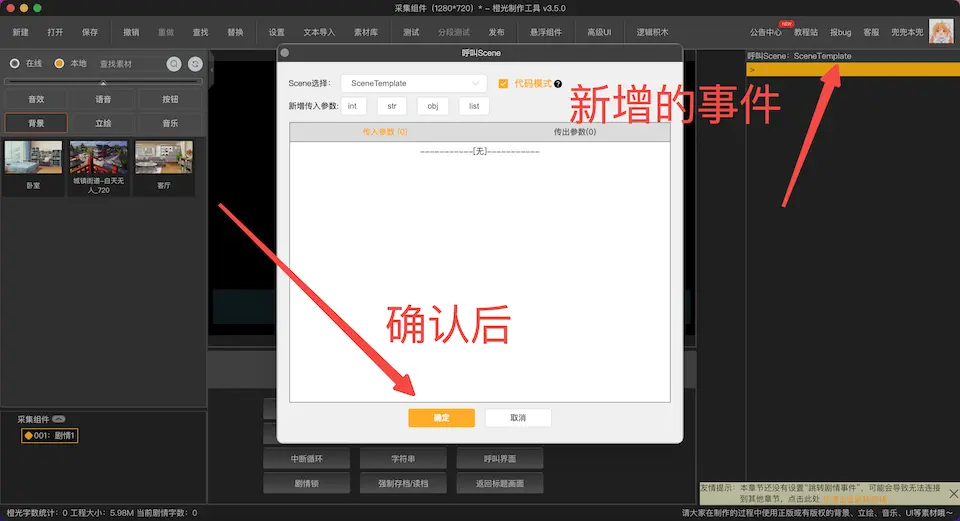This screenshot has height=521, width=960.
Task: Open 素材库 from the top toolbar
Action: point(366,32)
